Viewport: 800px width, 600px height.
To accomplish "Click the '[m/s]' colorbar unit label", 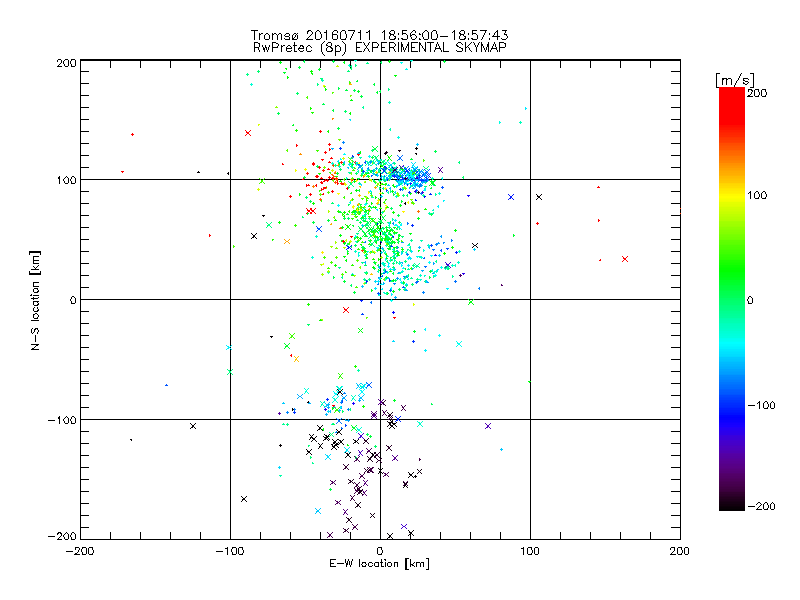I will (x=734, y=80).
